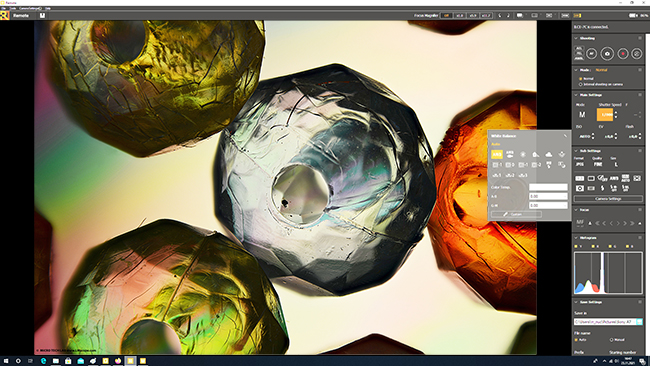This screenshot has width=650, height=366.
Task: Choose the Incandescent white balance preset
Action: coord(562,154)
